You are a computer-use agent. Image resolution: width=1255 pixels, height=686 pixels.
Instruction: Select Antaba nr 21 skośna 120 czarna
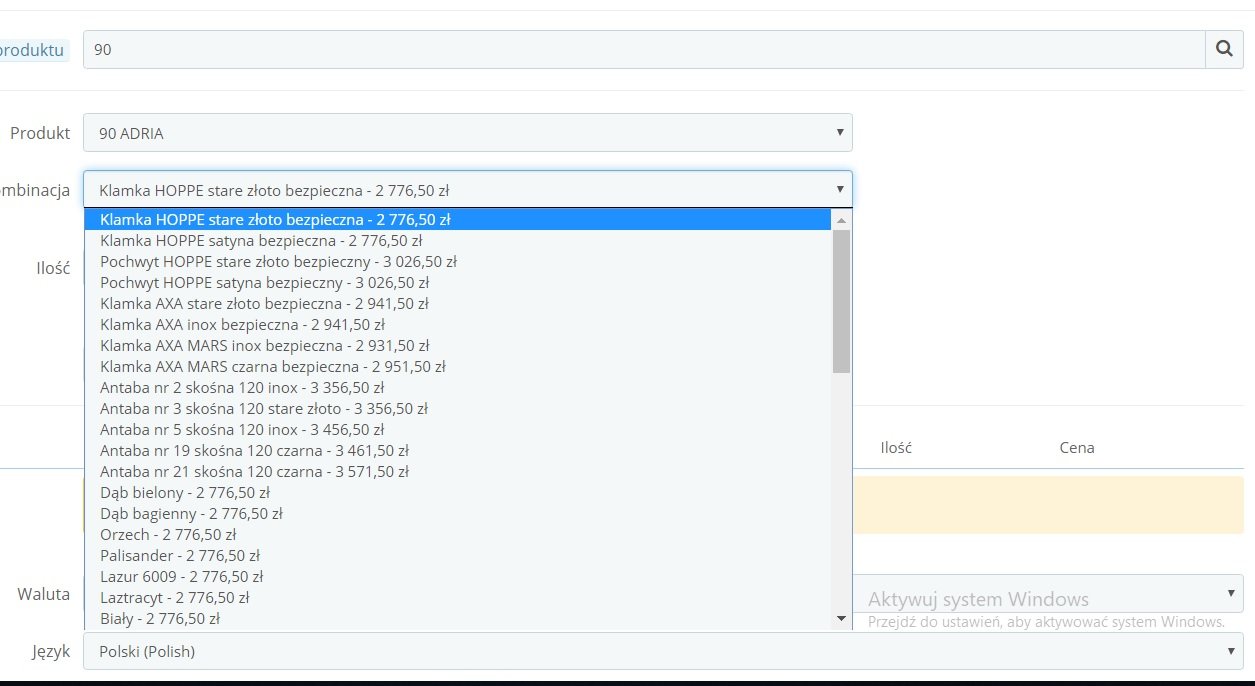click(x=458, y=471)
